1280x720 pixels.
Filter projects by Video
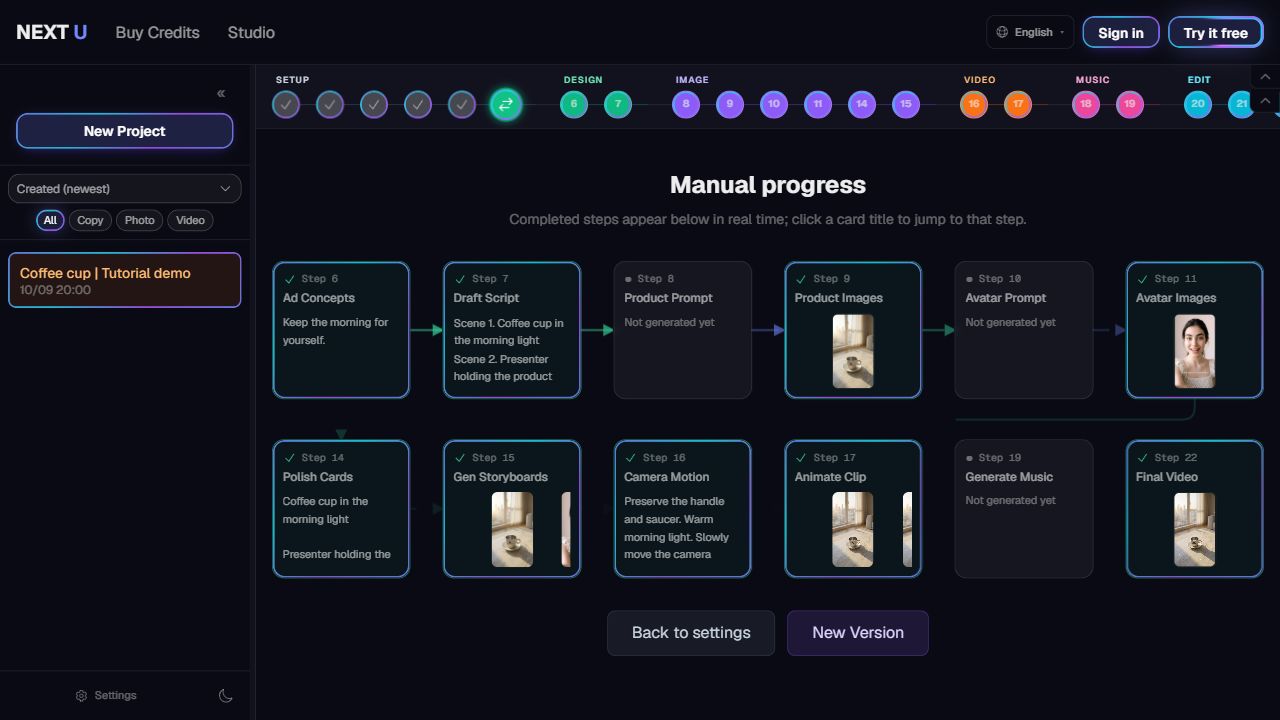pos(190,221)
